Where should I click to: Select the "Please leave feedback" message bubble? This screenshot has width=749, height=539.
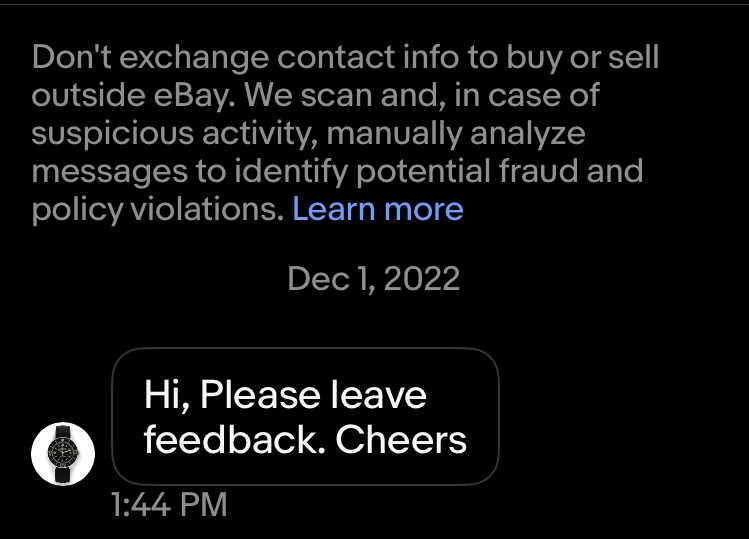tap(305, 417)
